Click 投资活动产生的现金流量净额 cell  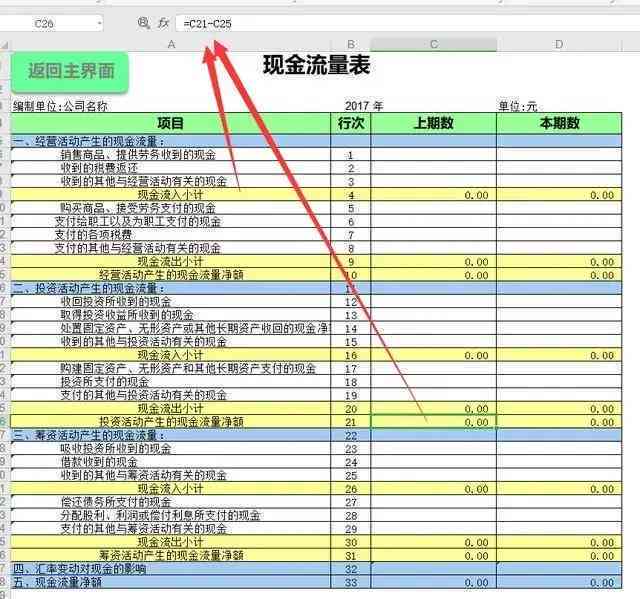(171, 422)
